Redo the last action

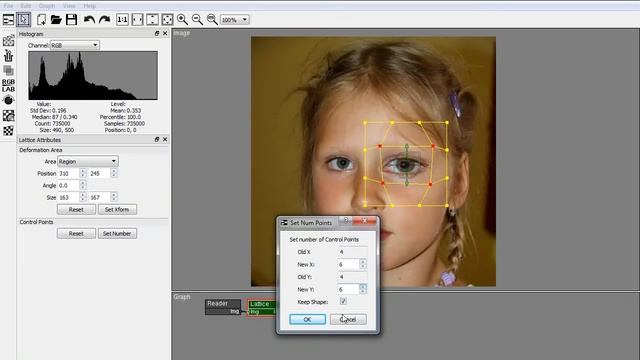[104, 20]
